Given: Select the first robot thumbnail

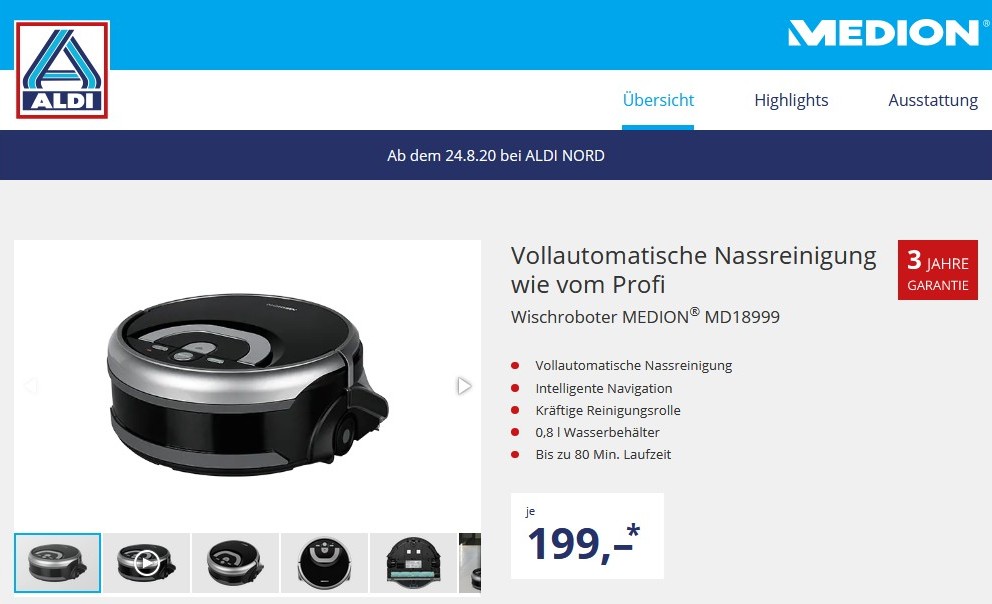Looking at the screenshot, I should pyautogui.click(x=58, y=563).
